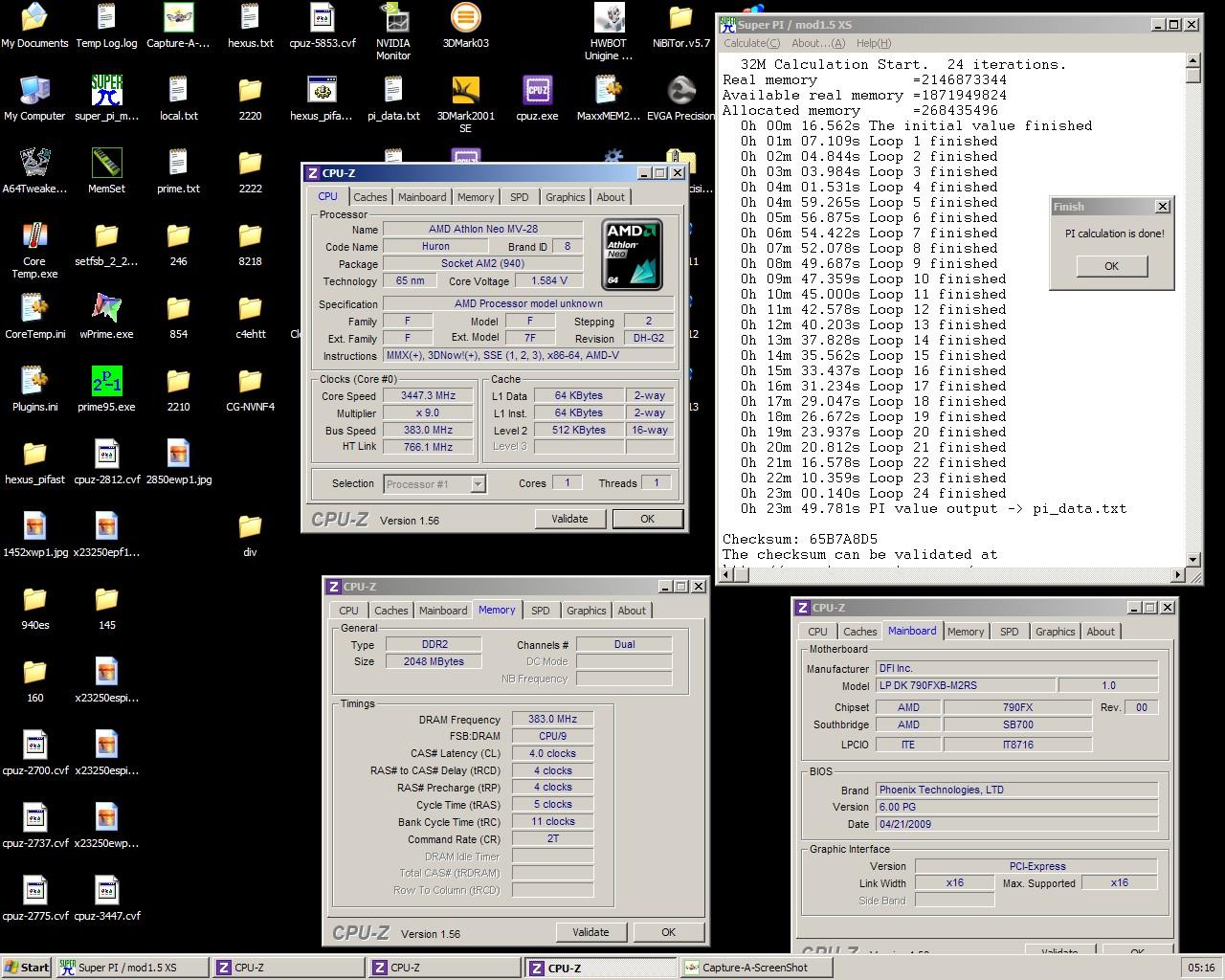
Task: Click Validate in Memory CPU-Z window
Action: click(x=590, y=932)
